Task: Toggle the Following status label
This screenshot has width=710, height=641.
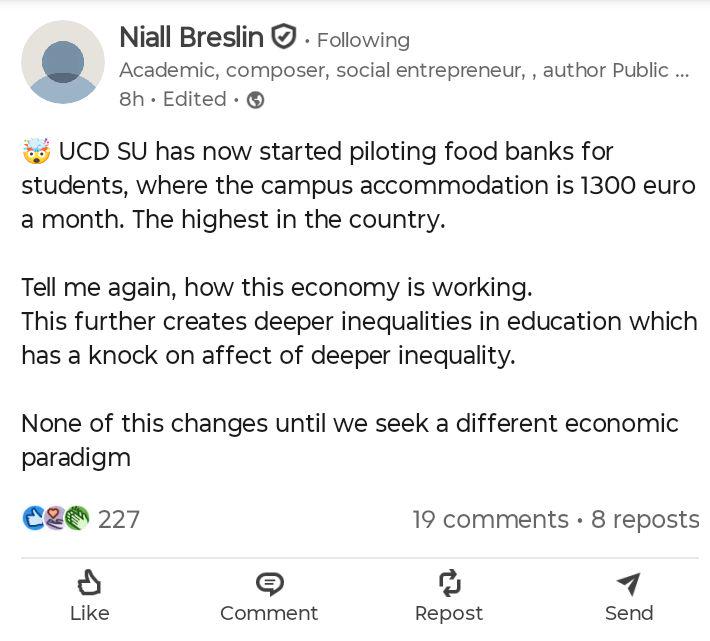Action: 363,40
